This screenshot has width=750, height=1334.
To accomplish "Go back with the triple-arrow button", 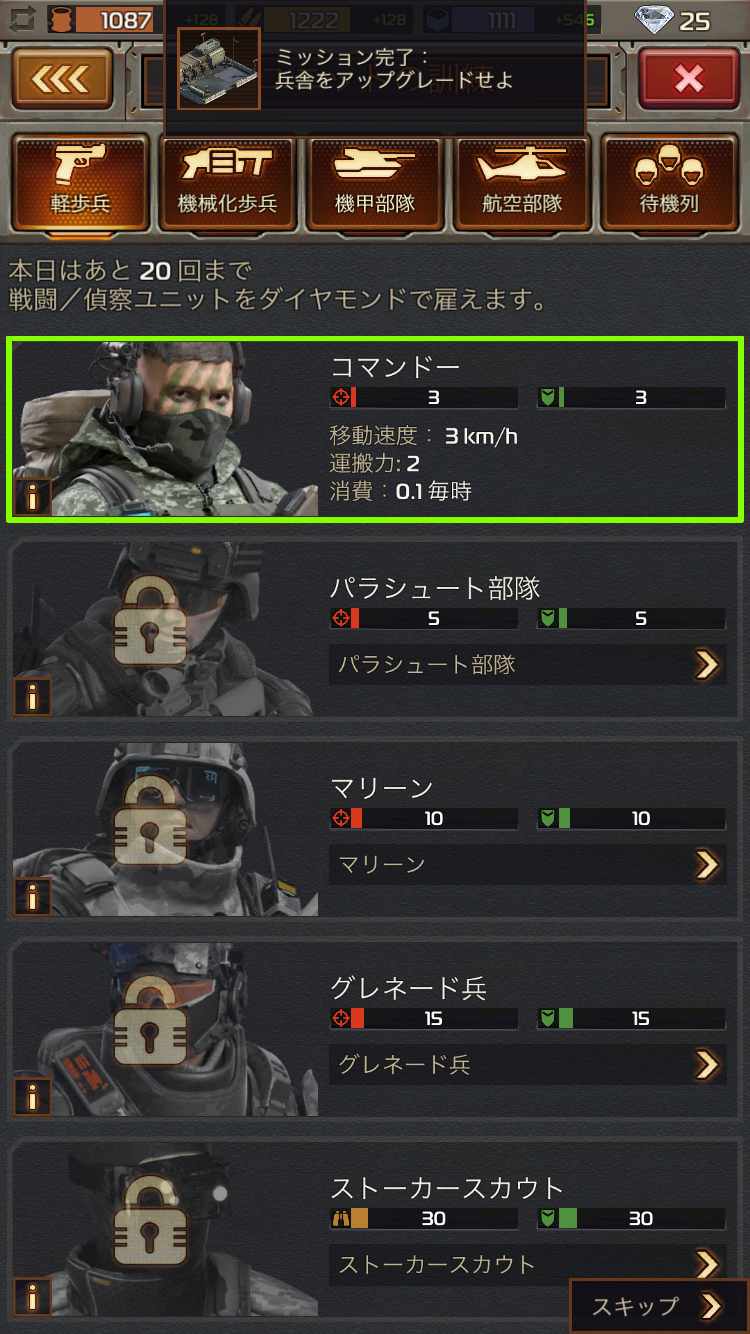I will 61,78.
